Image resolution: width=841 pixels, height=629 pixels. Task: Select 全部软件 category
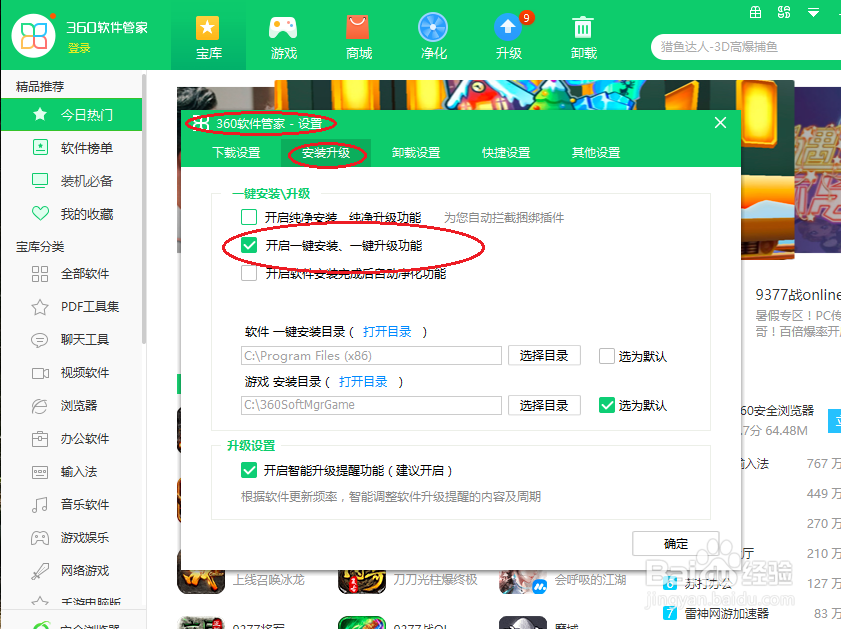pos(72,273)
